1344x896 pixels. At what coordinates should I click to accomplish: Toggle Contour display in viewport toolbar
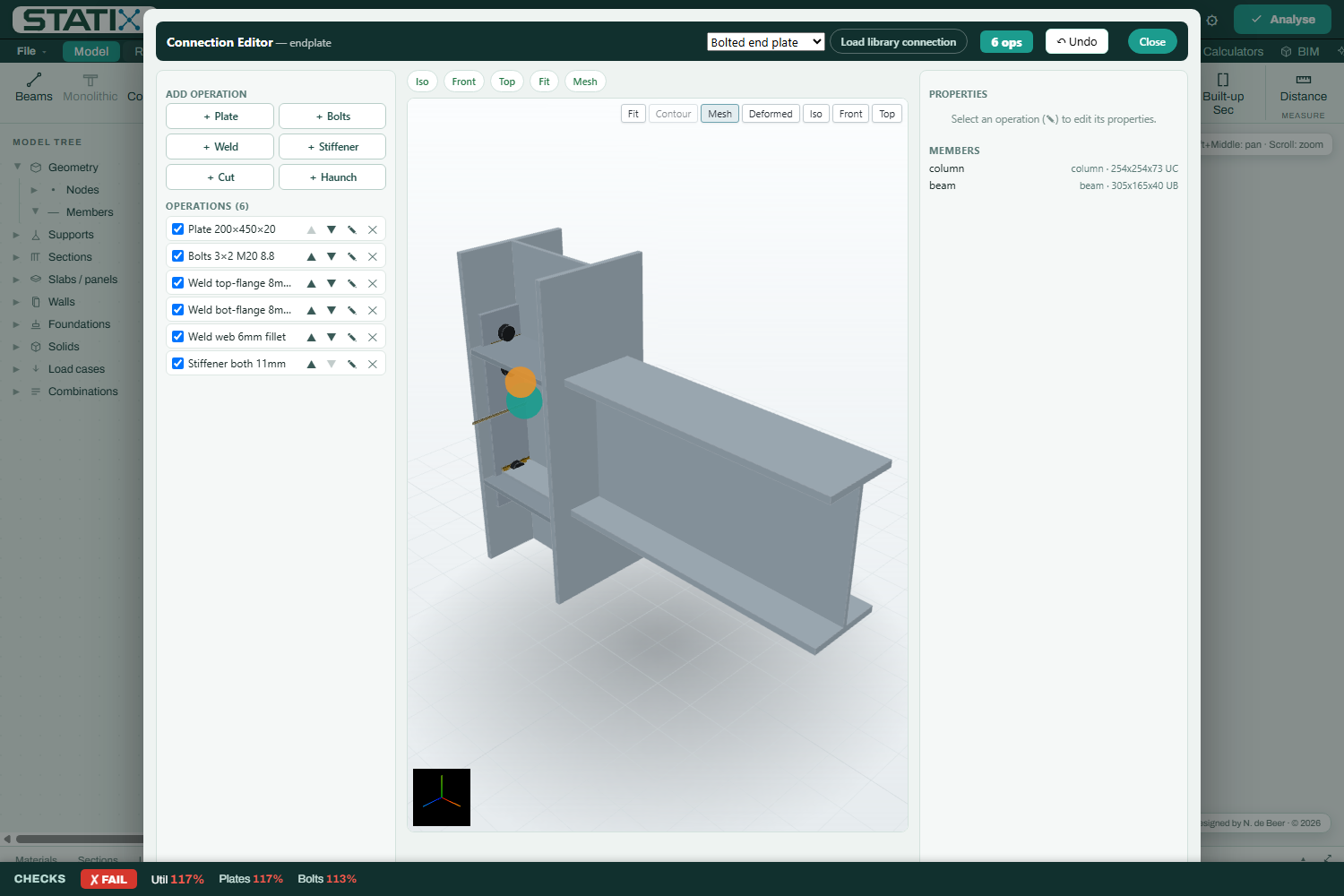[x=673, y=114]
